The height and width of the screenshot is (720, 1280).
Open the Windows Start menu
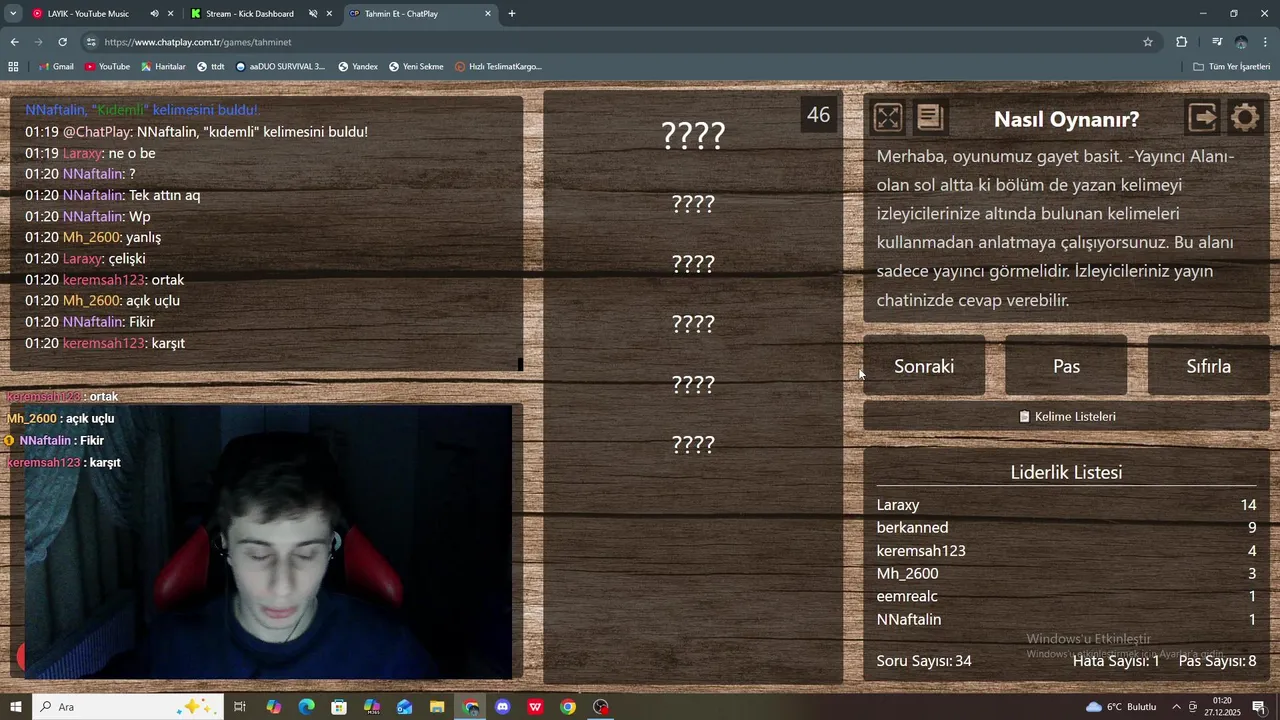point(15,707)
